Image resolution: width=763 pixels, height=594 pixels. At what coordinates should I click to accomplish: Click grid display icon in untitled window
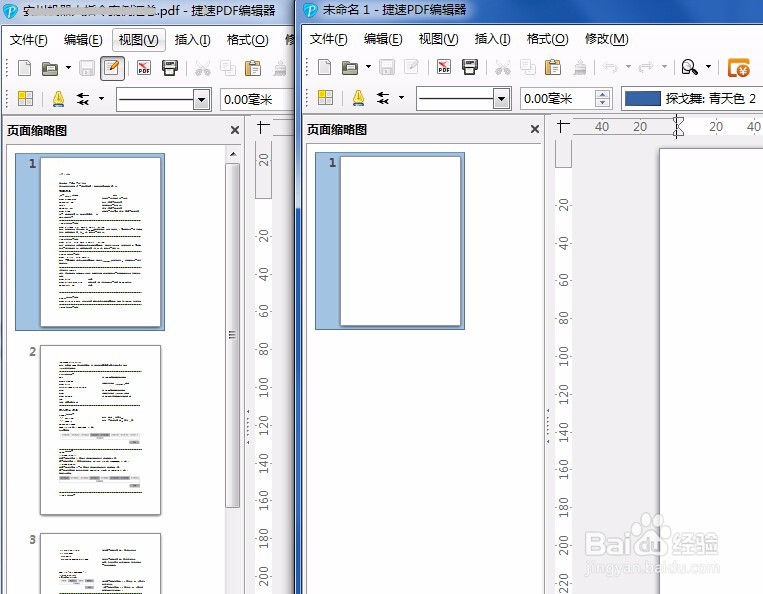pyautogui.click(x=325, y=98)
